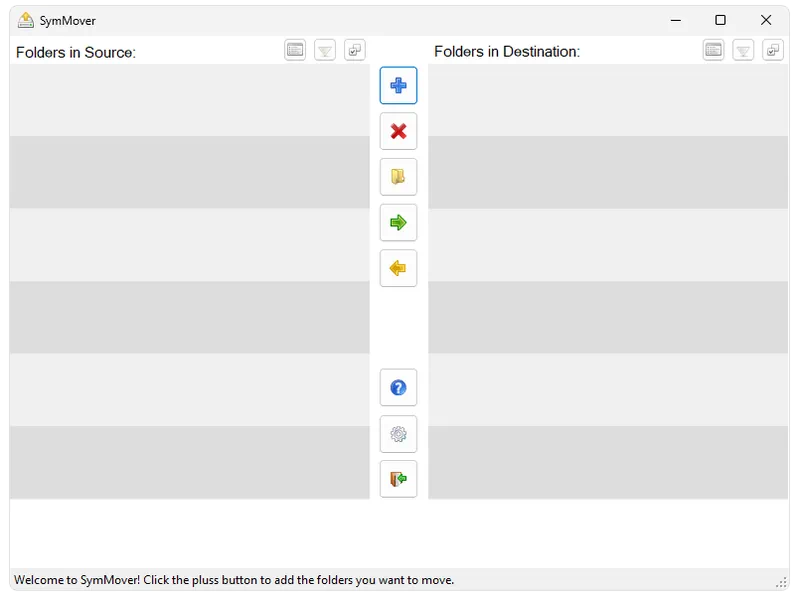The height and width of the screenshot is (597, 800).
Task: Click the select-all checkbox icon in Destination panel
Action: tap(773, 50)
